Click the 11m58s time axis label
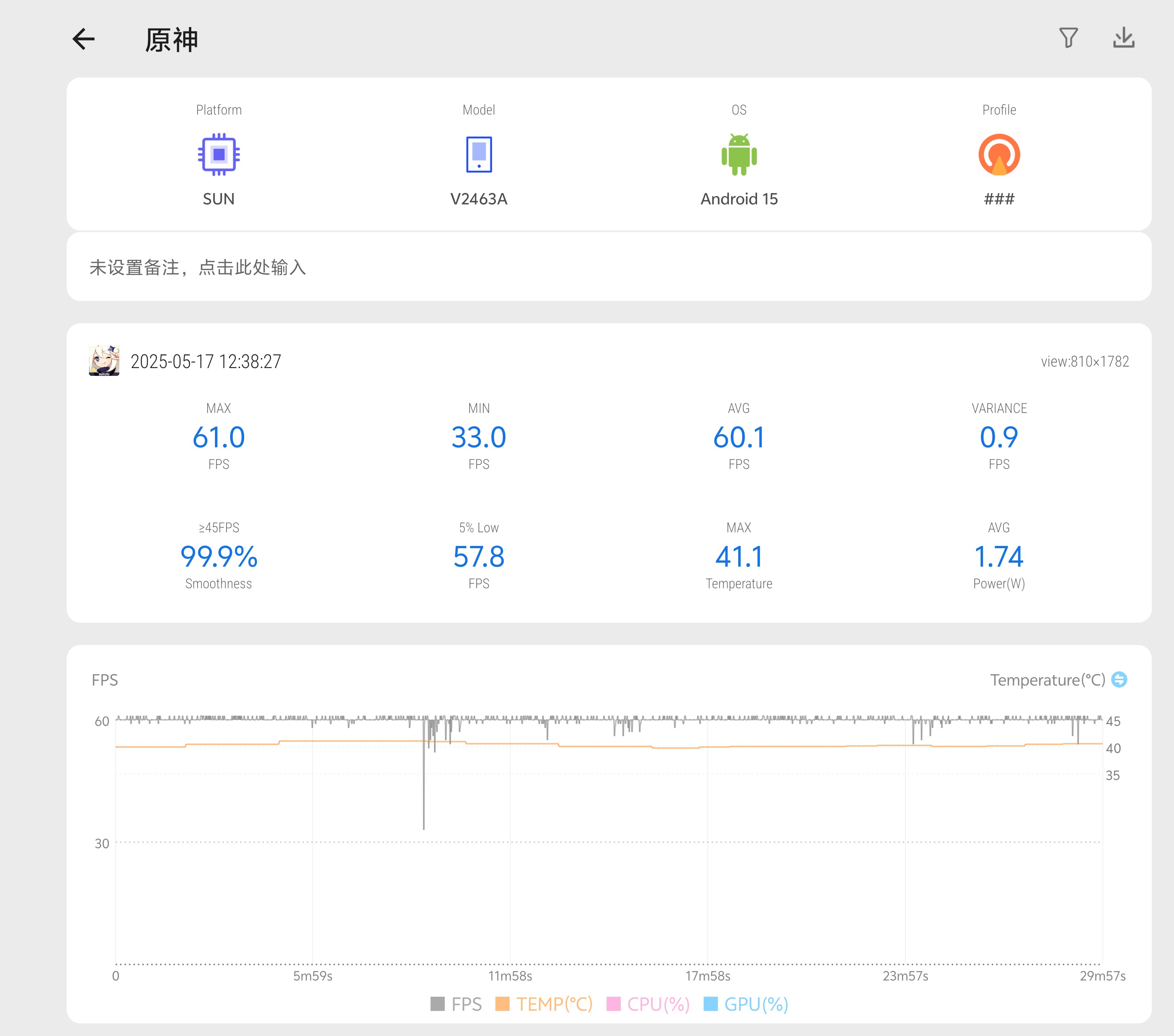 pos(510,976)
